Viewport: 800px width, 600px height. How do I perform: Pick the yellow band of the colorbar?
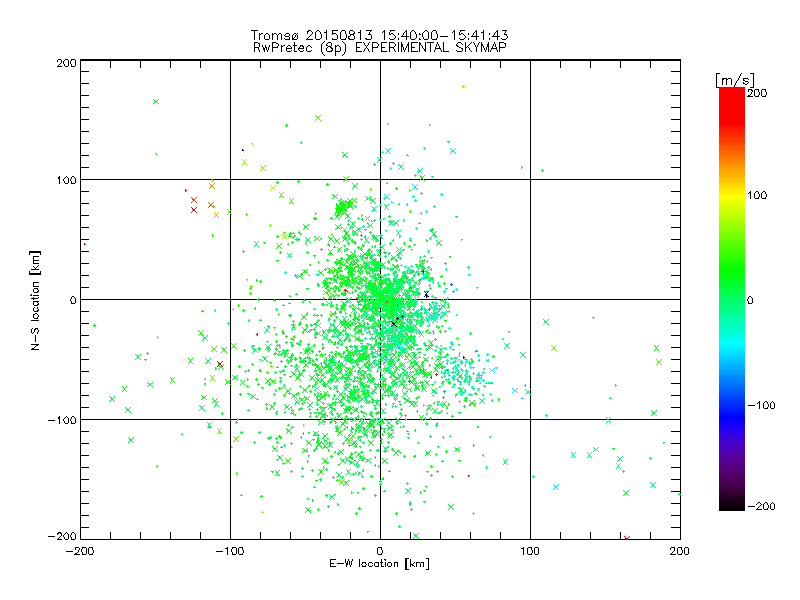coord(732,195)
